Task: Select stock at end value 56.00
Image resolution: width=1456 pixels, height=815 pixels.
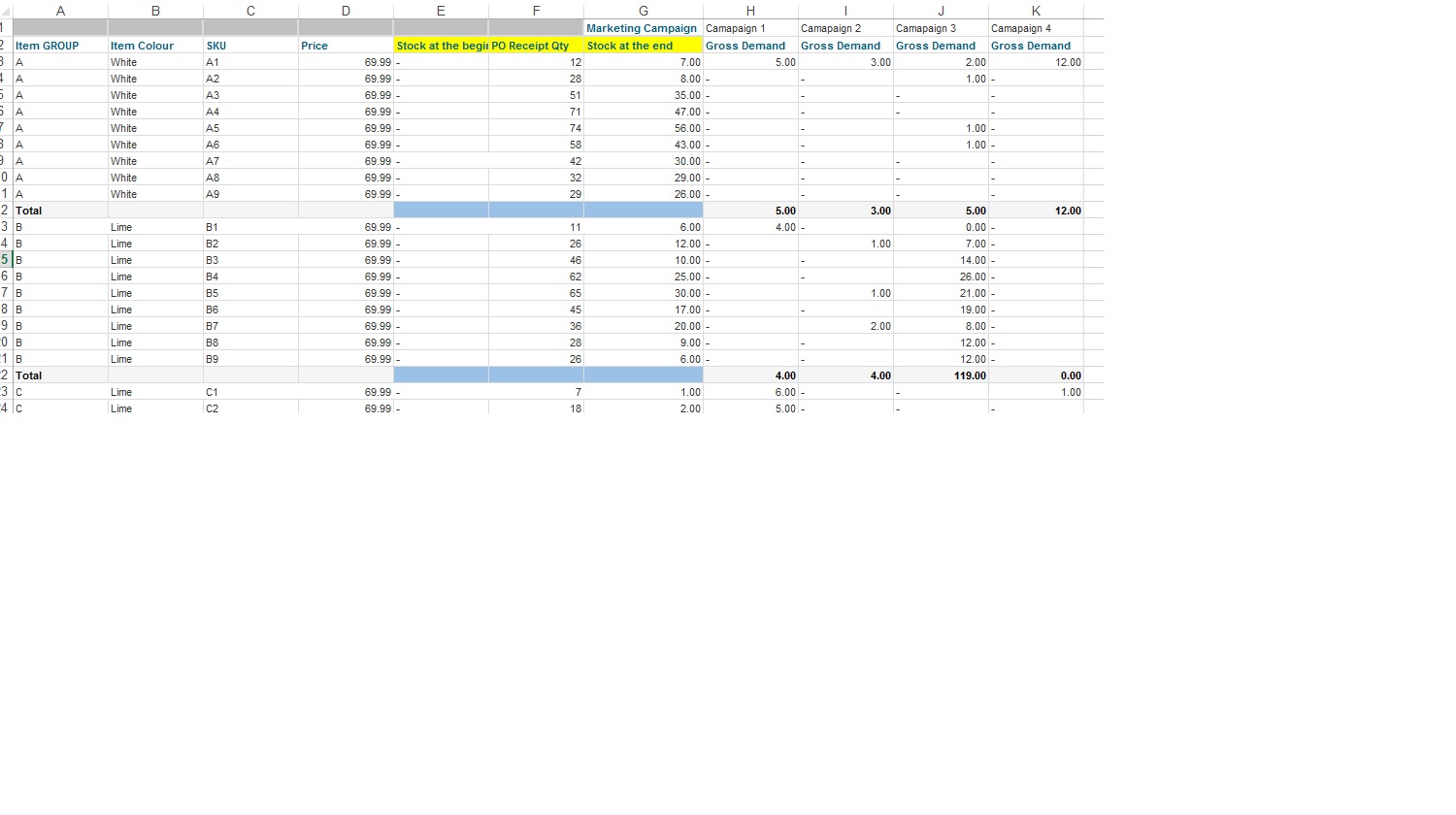Action: (643, 128)
